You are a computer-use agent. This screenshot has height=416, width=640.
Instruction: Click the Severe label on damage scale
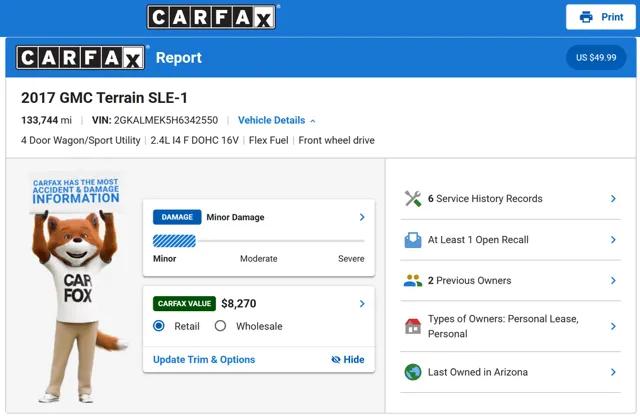pyautogui.click(x=351, y=259)
